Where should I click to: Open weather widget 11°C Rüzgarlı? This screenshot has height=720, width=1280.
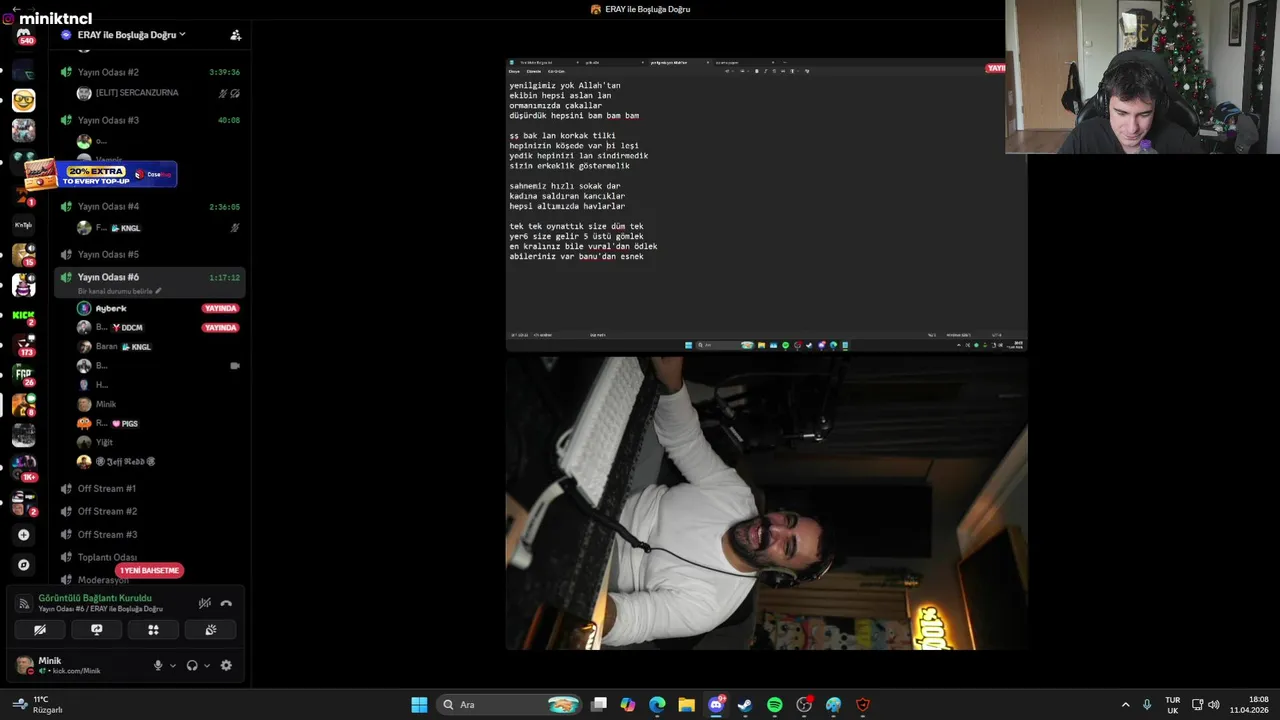(x=38, y=705)
